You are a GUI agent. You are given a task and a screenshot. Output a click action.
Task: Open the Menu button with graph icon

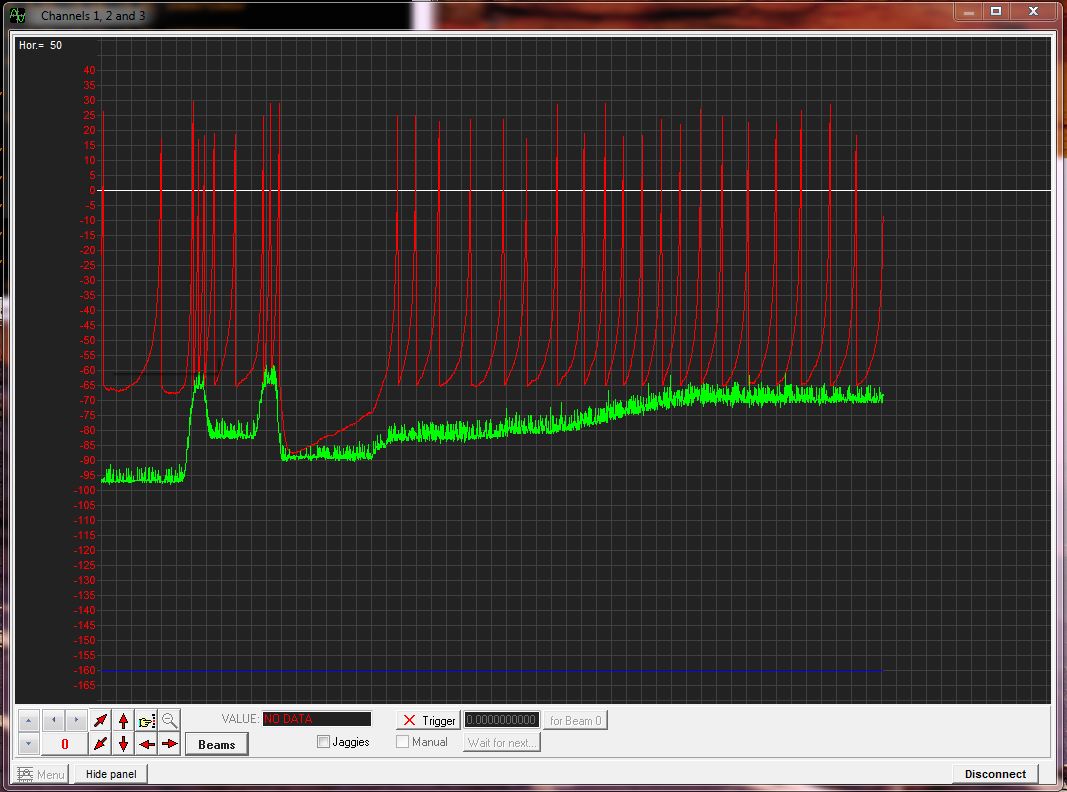pyautogui.click(x=41, y=774)
